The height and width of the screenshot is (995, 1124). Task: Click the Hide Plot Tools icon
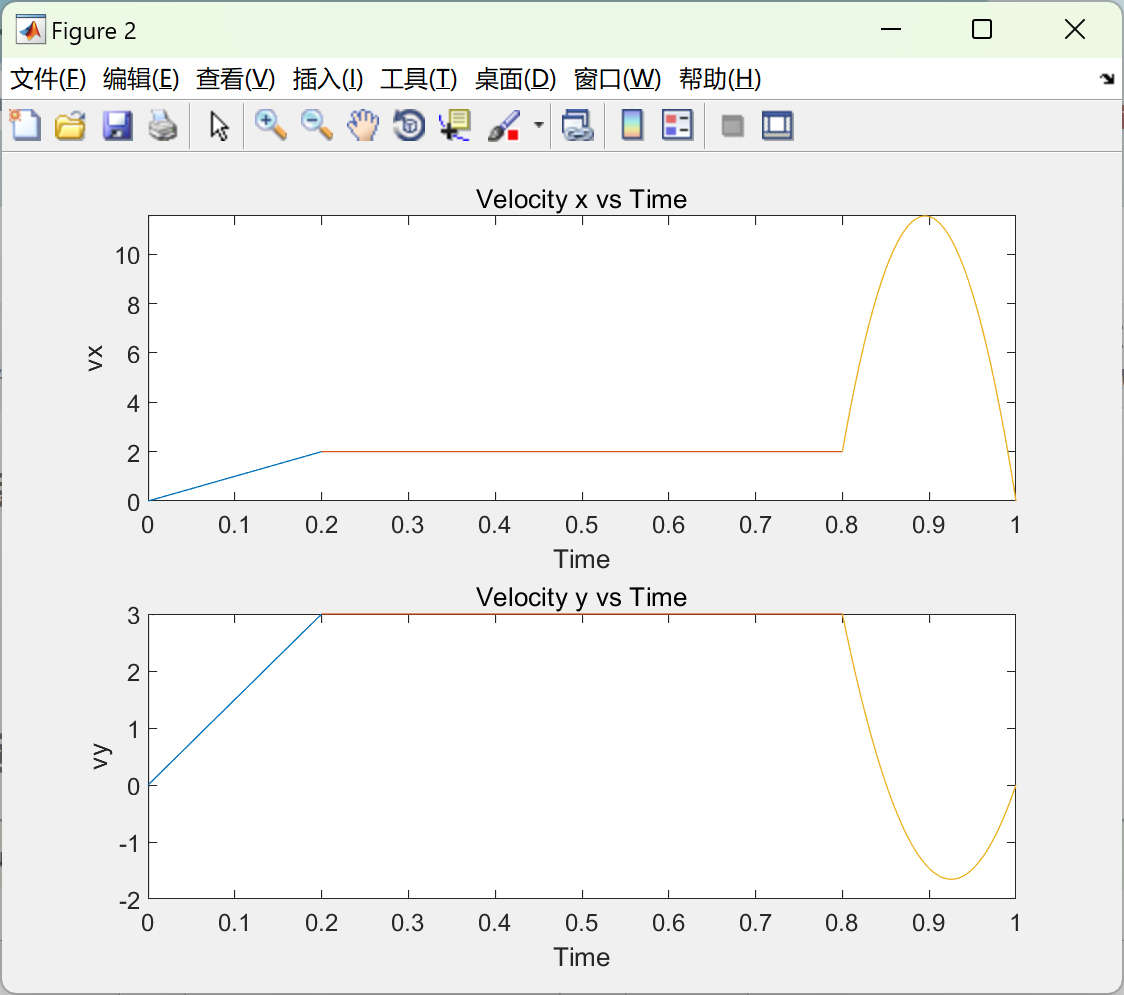(x=732, y=126)
